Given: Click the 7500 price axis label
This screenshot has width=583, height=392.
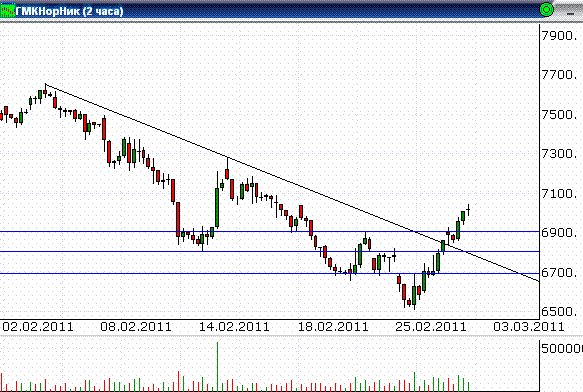Looking at the screenshot, I should [x=560, y=115].
